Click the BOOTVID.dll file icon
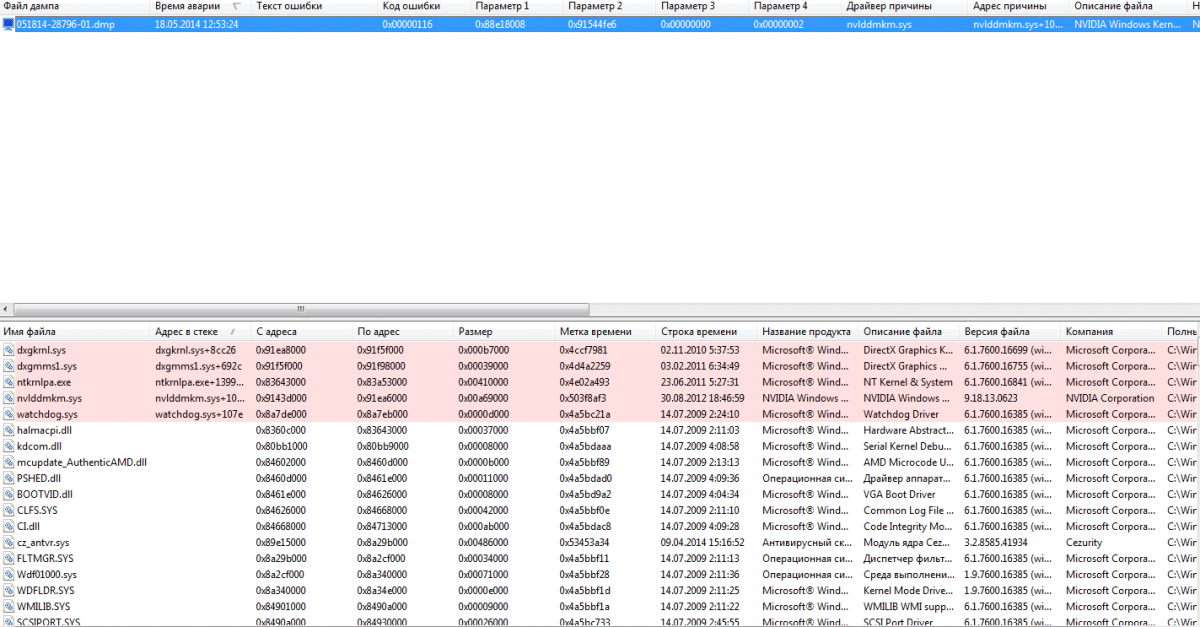This screenshot has height=627, width=1200. [9, 494]
